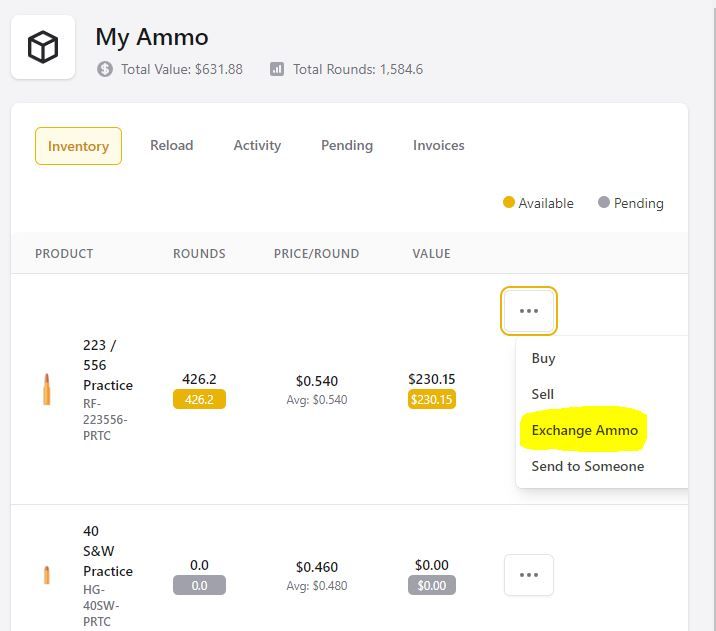Click the My Ammo page title
Screen dimensions: 716x631
pos(152,37)
